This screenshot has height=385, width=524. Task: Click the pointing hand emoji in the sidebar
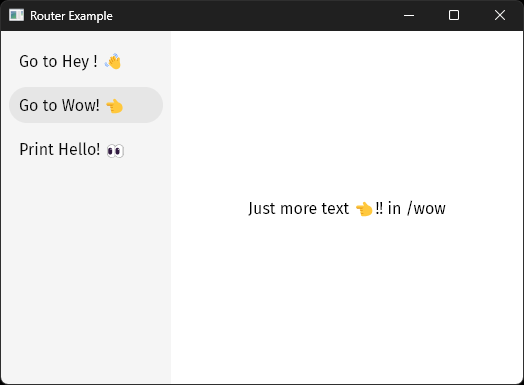(x=115, y=106)
